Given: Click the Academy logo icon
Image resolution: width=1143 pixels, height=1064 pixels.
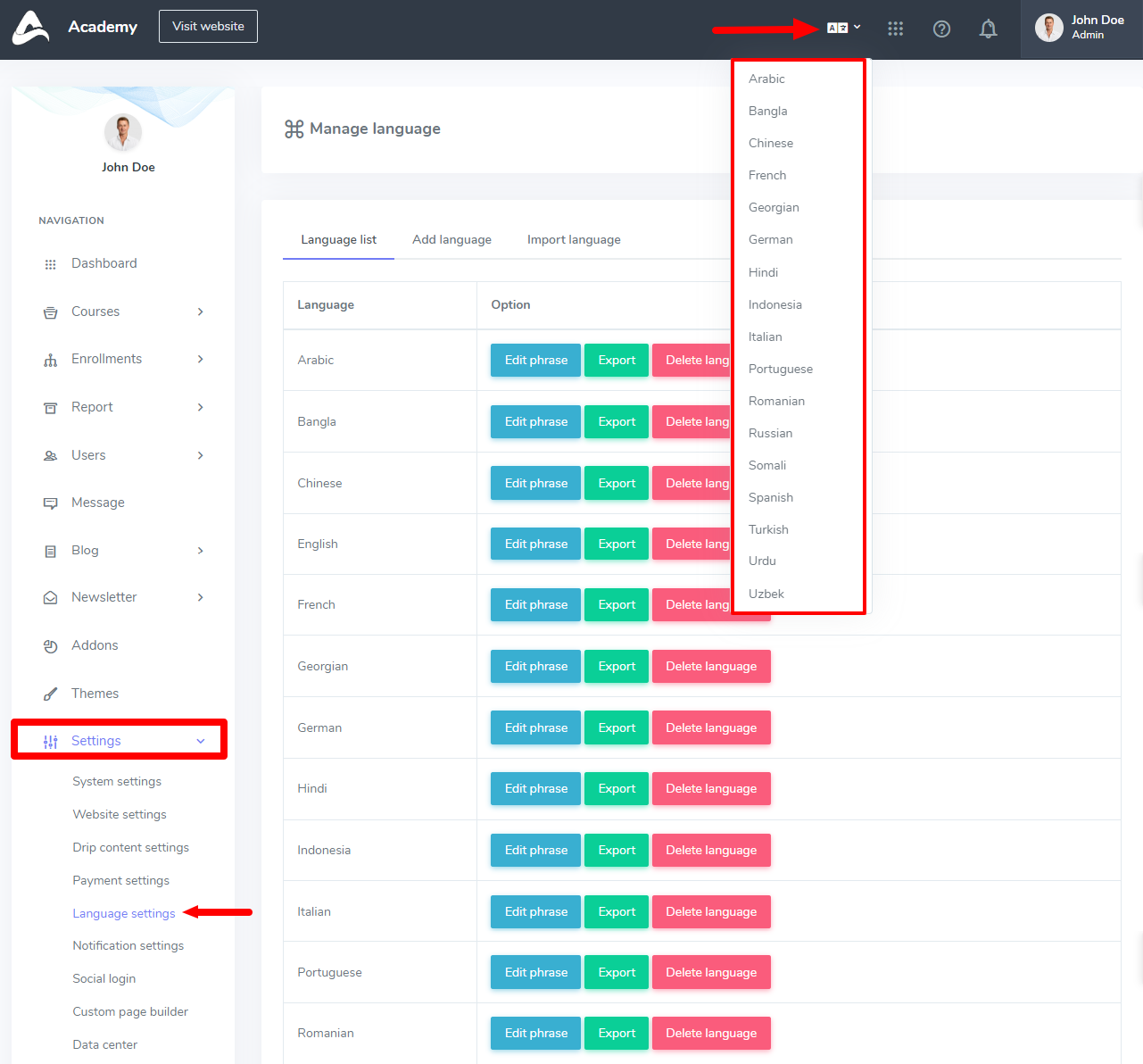Looking at the screenshot, I should [31, 28].
